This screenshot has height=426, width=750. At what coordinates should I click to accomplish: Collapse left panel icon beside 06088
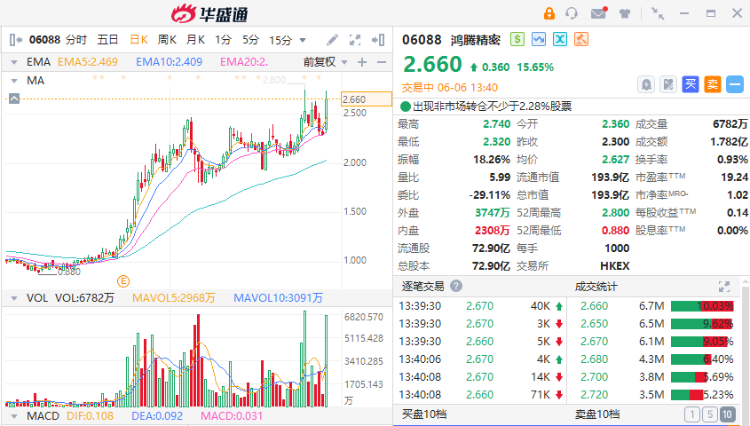point(15,40)
